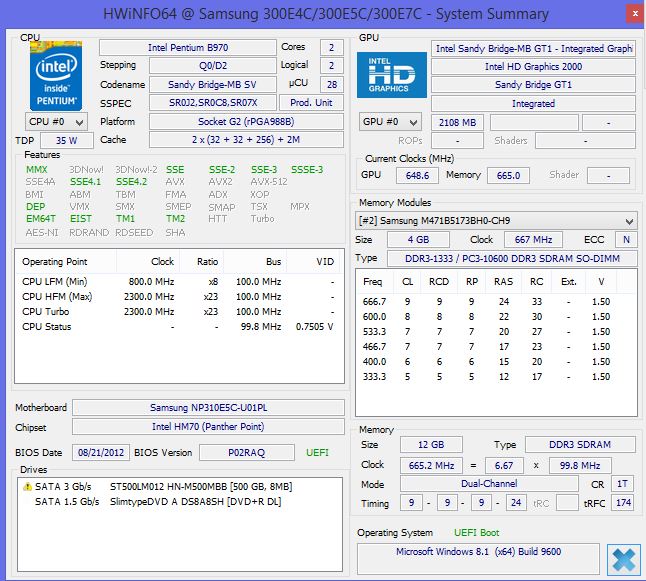
Task: Click the CR 1T field
Action: coord(622,483)
